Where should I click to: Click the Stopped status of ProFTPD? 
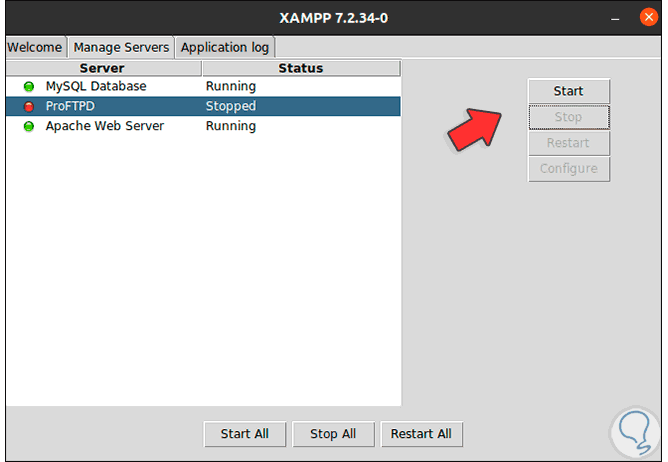tap(231, 106)
